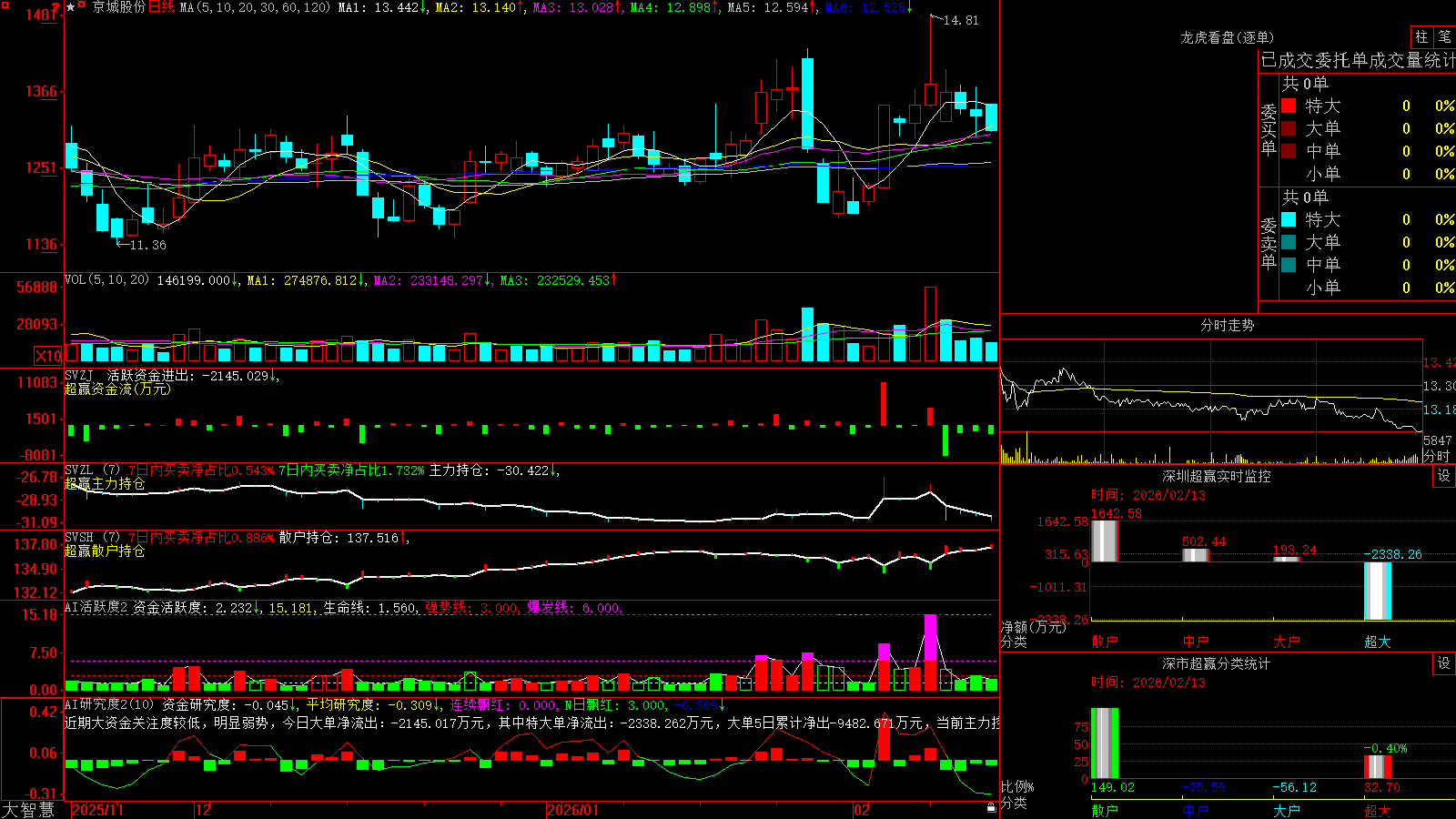Screen dimensions: 1456x819
Task: Open the MA(5,10,20,30,60,120) indicator parameters
Action: point(255,7)
